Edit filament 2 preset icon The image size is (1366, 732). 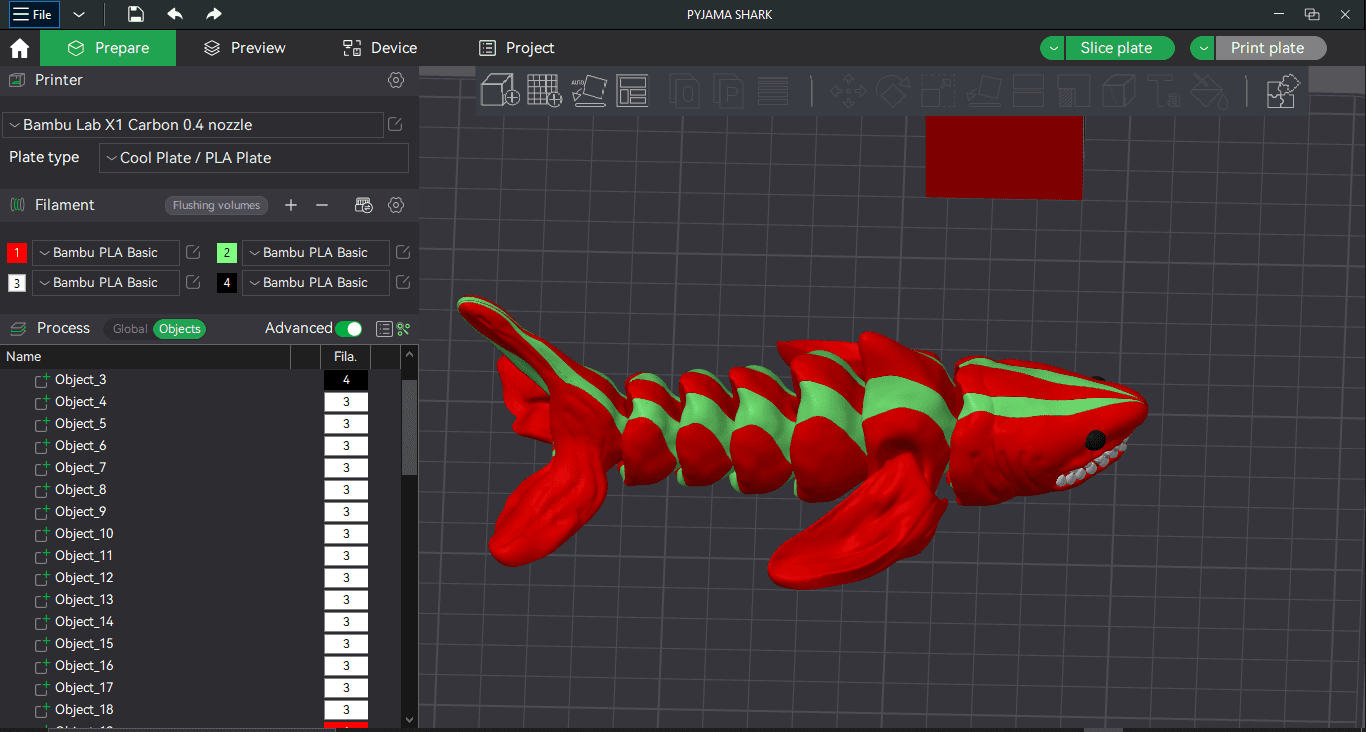click(403, 253)
